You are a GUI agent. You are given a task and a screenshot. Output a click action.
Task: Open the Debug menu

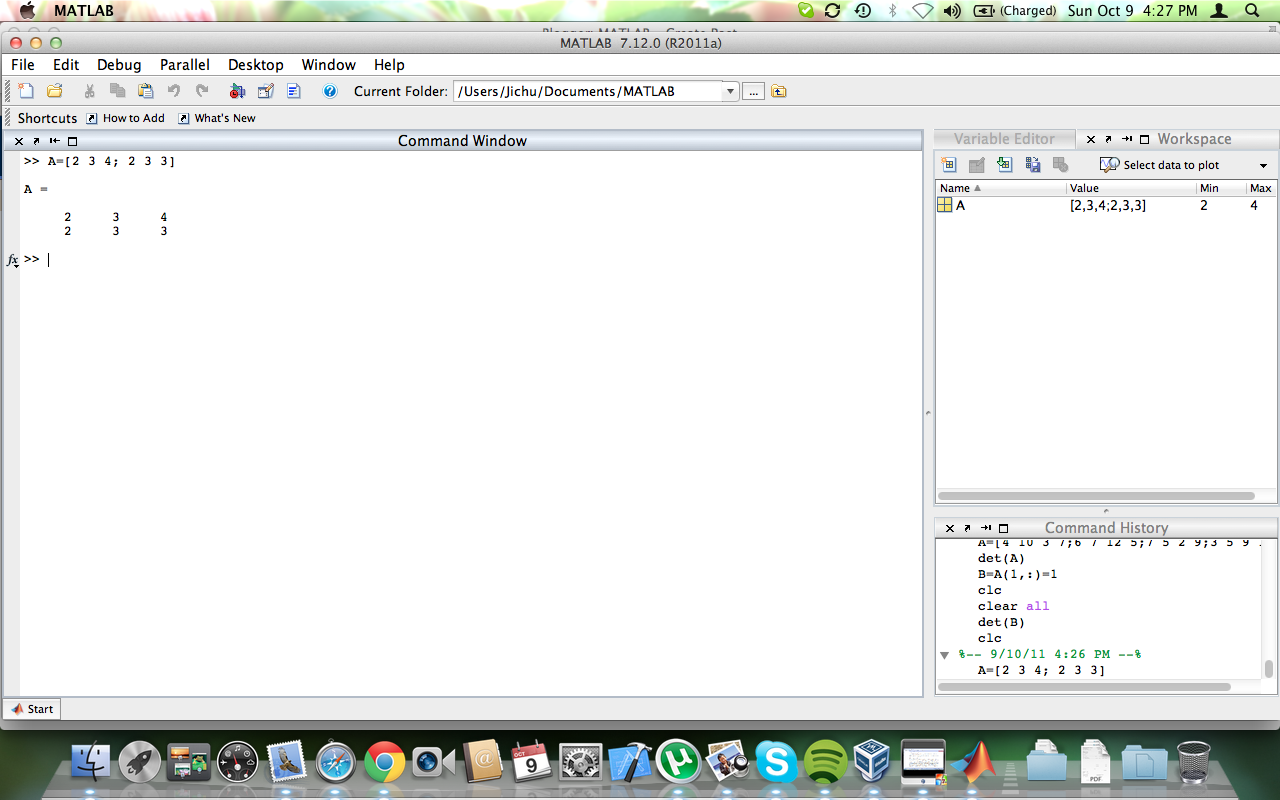tap(119, 64)
